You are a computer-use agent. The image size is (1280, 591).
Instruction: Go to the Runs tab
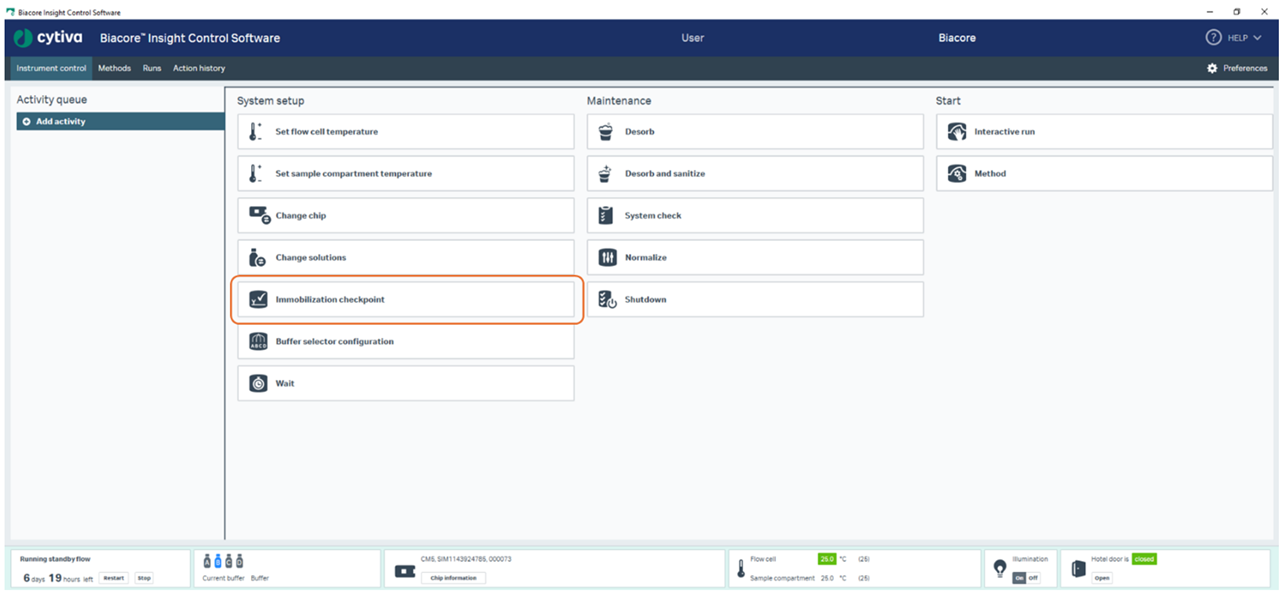(x=152, y=68)
